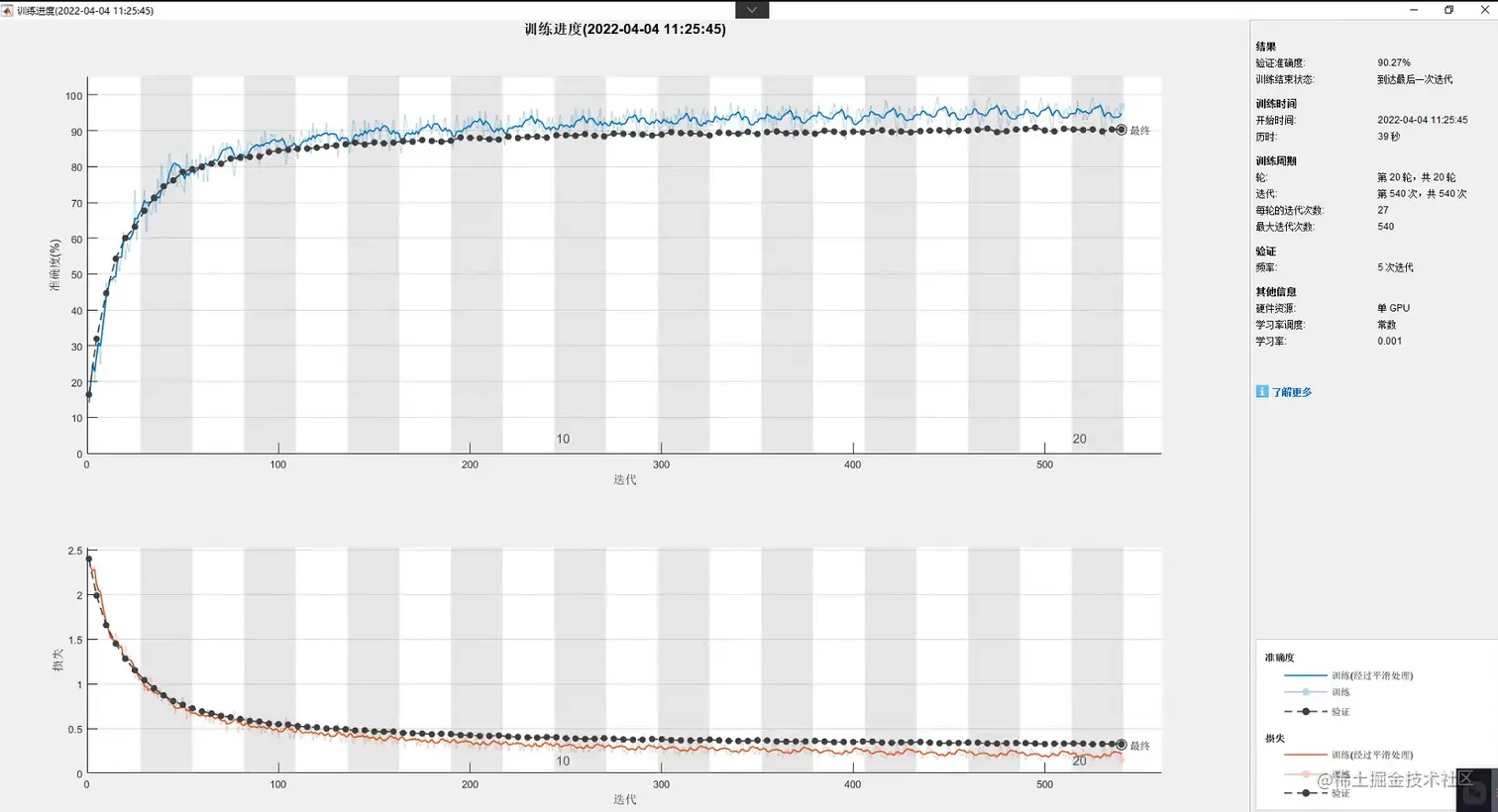Click the orange smoothed training loss legend line
Viewport: 1498px width, 812px height.
(x=1305, y=755)
